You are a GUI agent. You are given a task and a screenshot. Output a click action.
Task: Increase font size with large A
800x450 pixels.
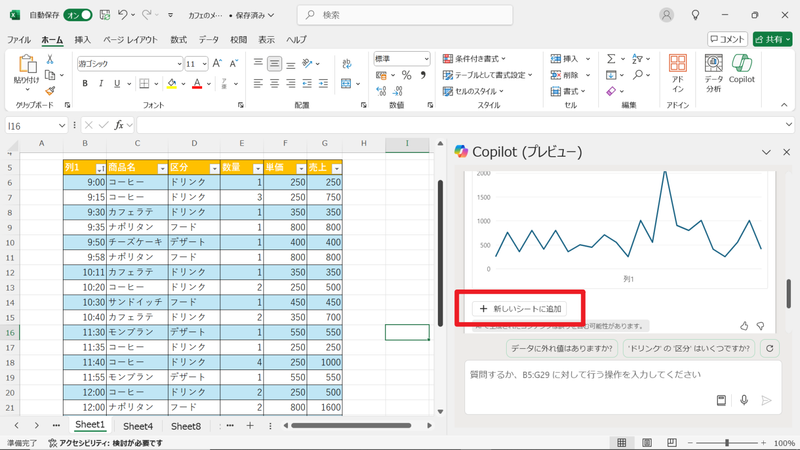coord(217,63)
